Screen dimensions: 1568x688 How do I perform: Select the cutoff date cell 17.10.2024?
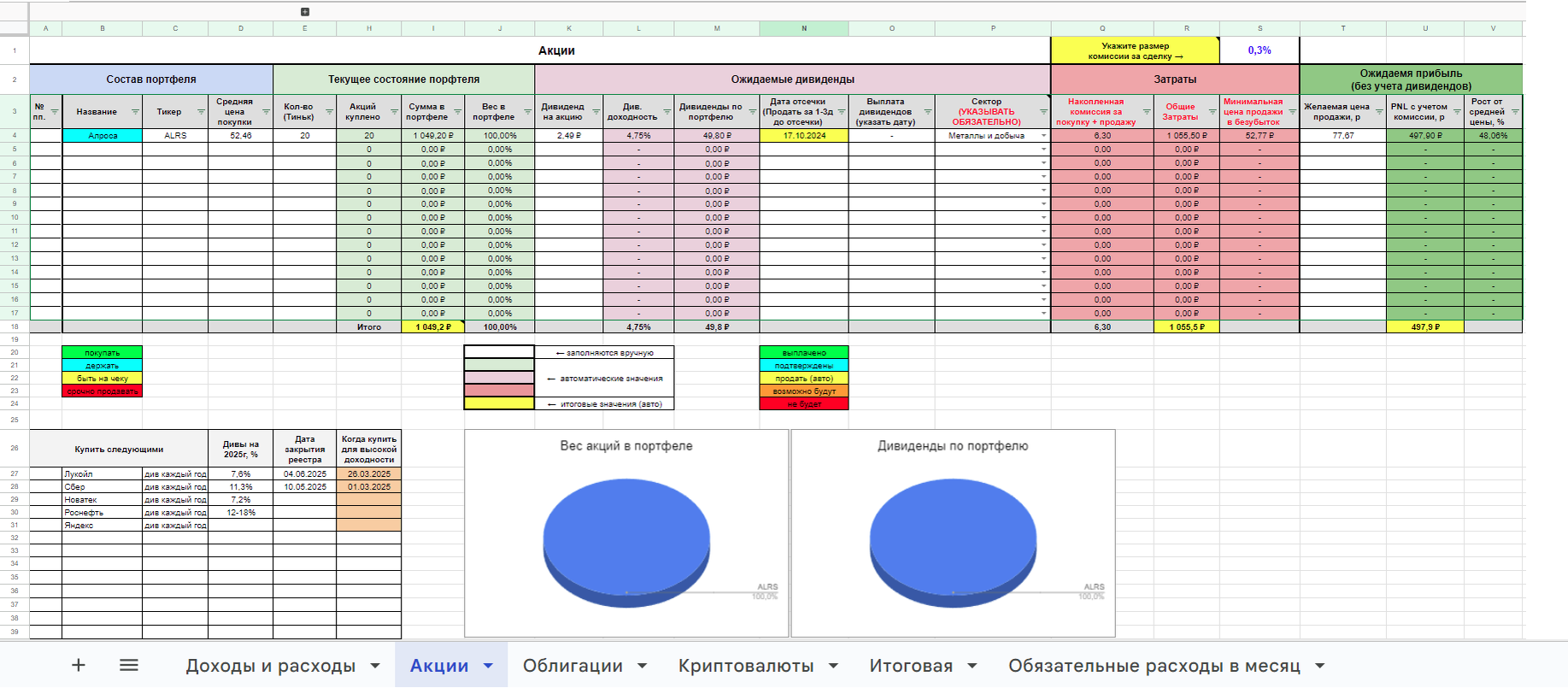pyautogui.click(x=804, y=135)
